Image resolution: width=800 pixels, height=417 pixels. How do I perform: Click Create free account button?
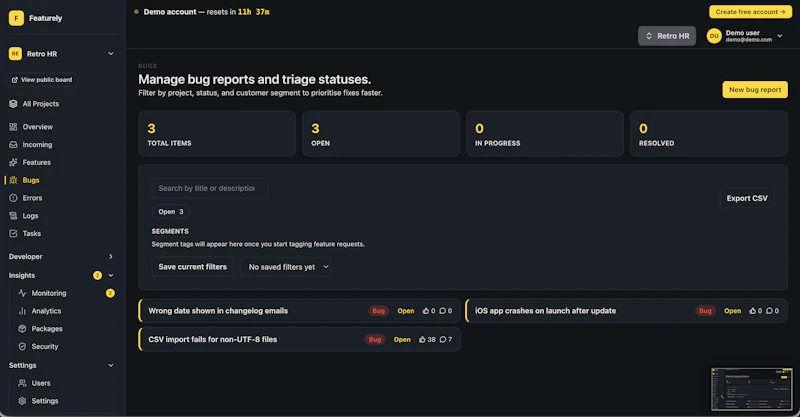(750, 12)
